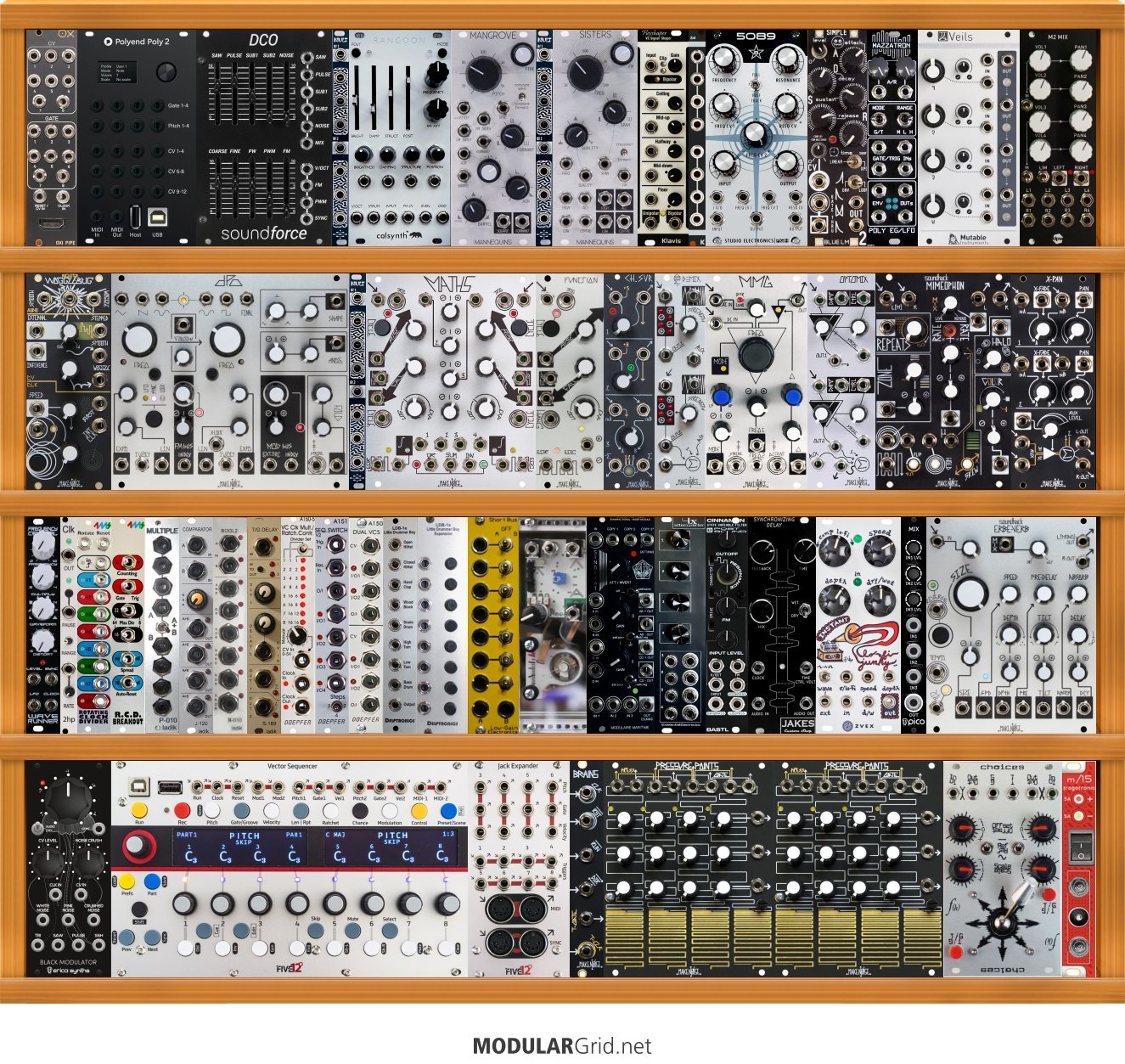Viewport: 1125px width, 1064px height.
Task: Click the Host USB port on Polyend Poly 2
Action: tap(136, 217)
